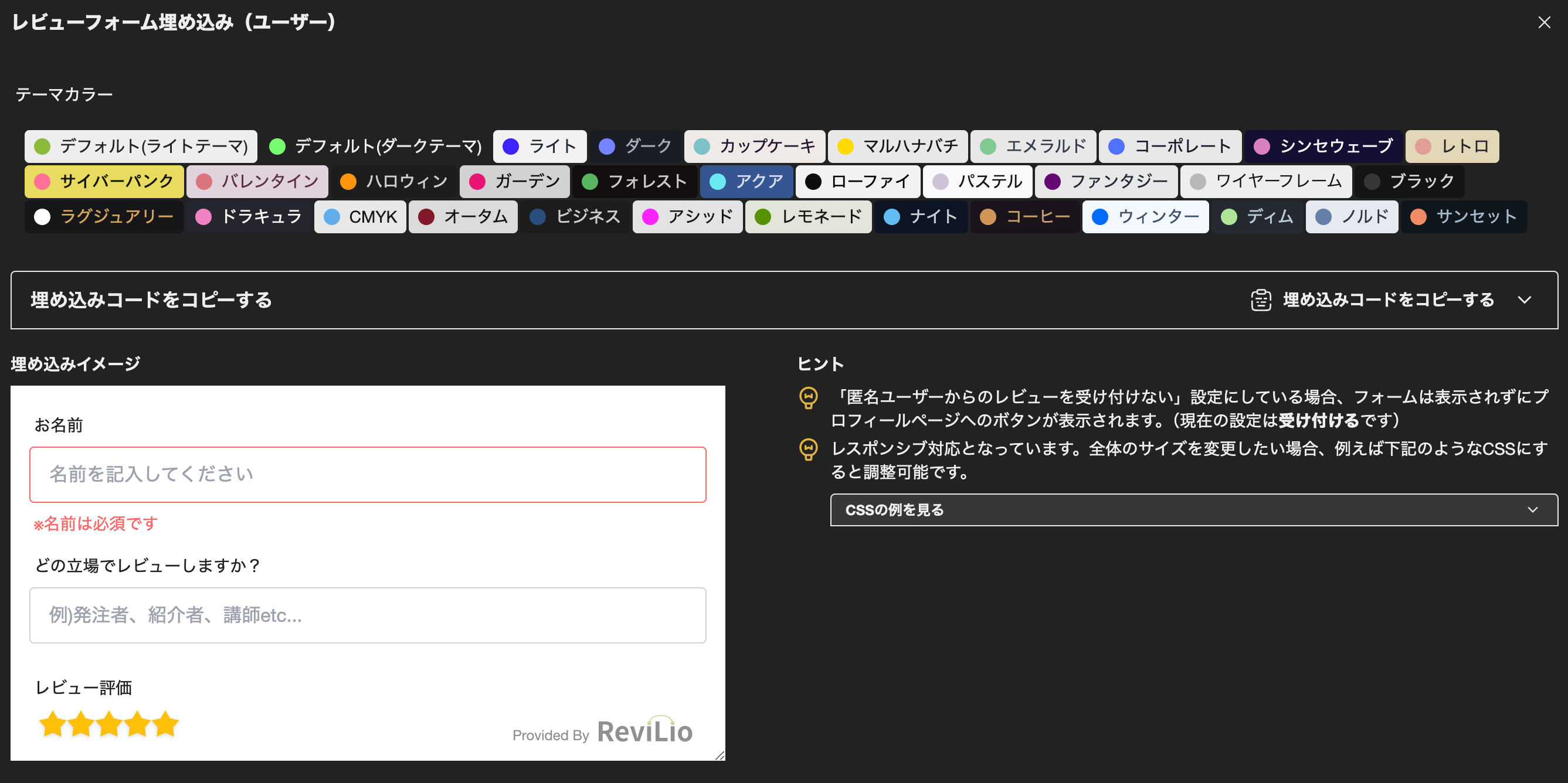Select the バレンタイン theme
The height and width of the screenshot is (783, 1568).
(x=257, y=181)
